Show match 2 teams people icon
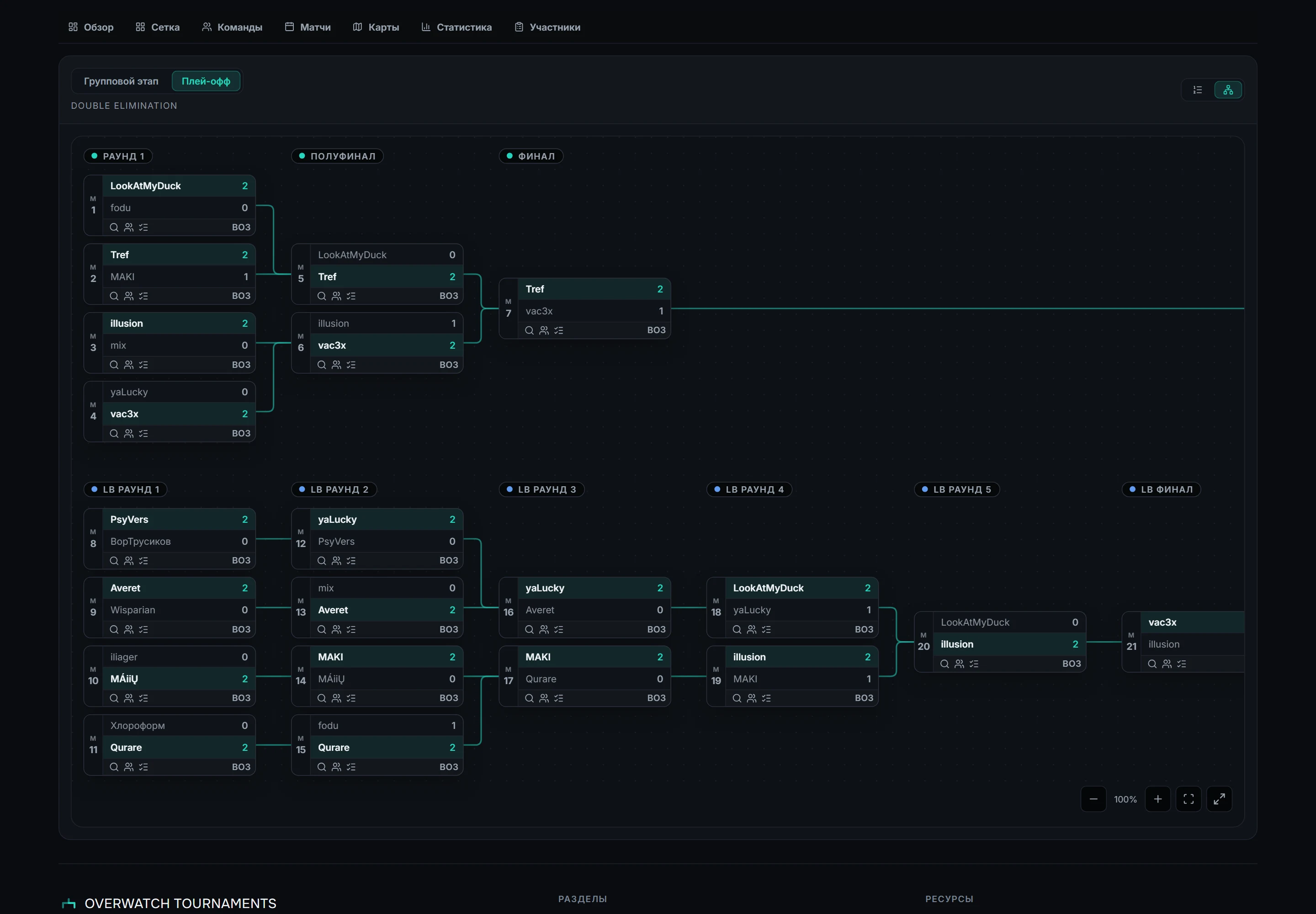Image resolution: width=1316 pixels, height=914 pixels. tap(129, 296)
